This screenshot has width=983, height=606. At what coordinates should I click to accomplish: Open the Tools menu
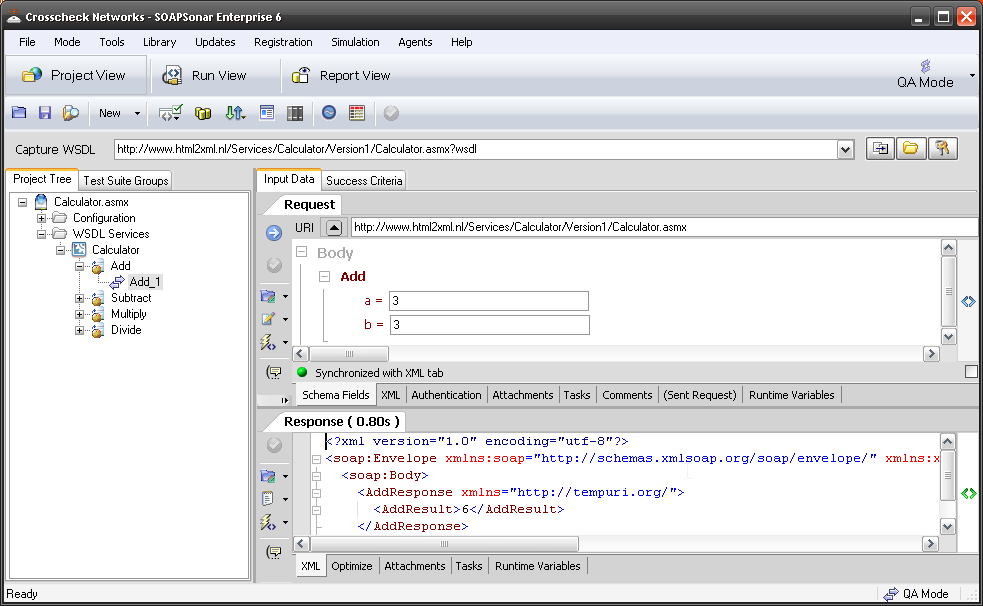112,42
